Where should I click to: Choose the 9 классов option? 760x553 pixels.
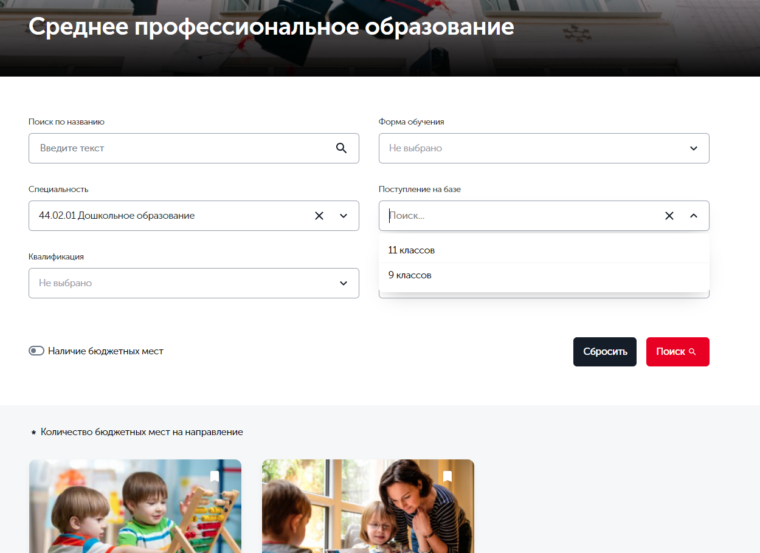(x=410, y=275)
